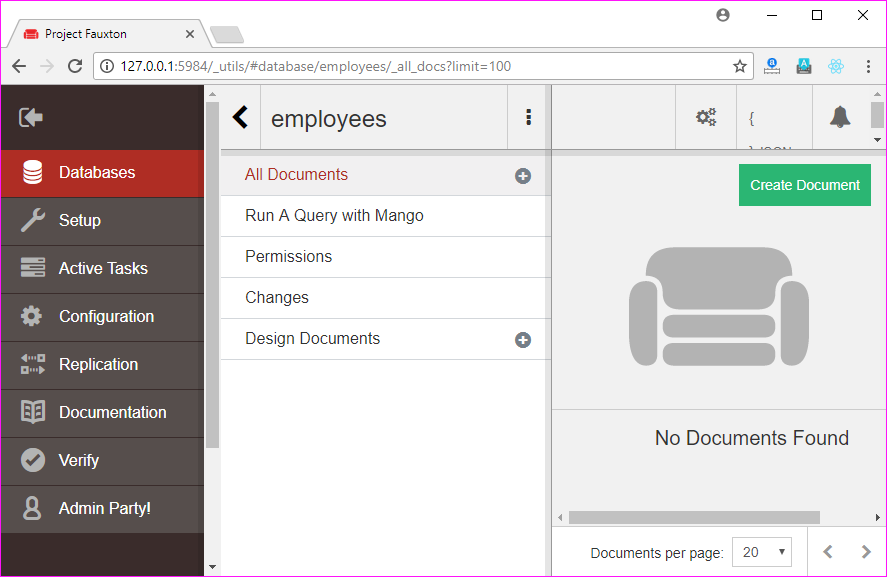Viewport: 887px width, 577px height.
Task: Click the address bar URL field
Action: [424, 67]
